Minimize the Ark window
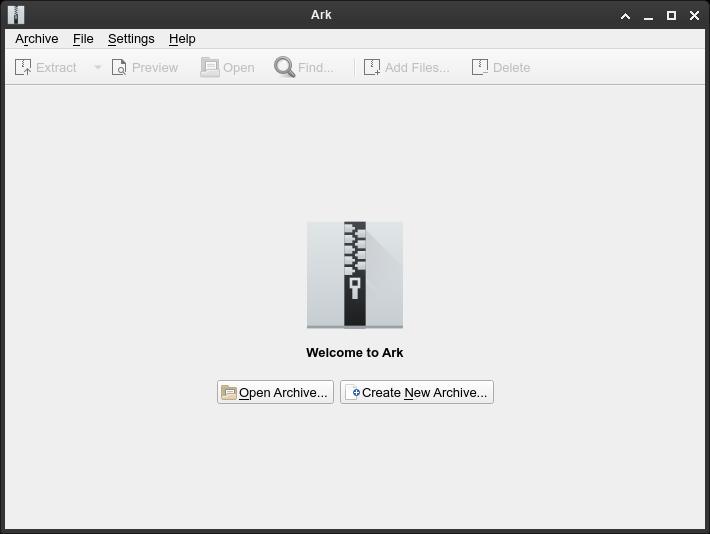The image size is (710, 534). (x=648, y=16)
